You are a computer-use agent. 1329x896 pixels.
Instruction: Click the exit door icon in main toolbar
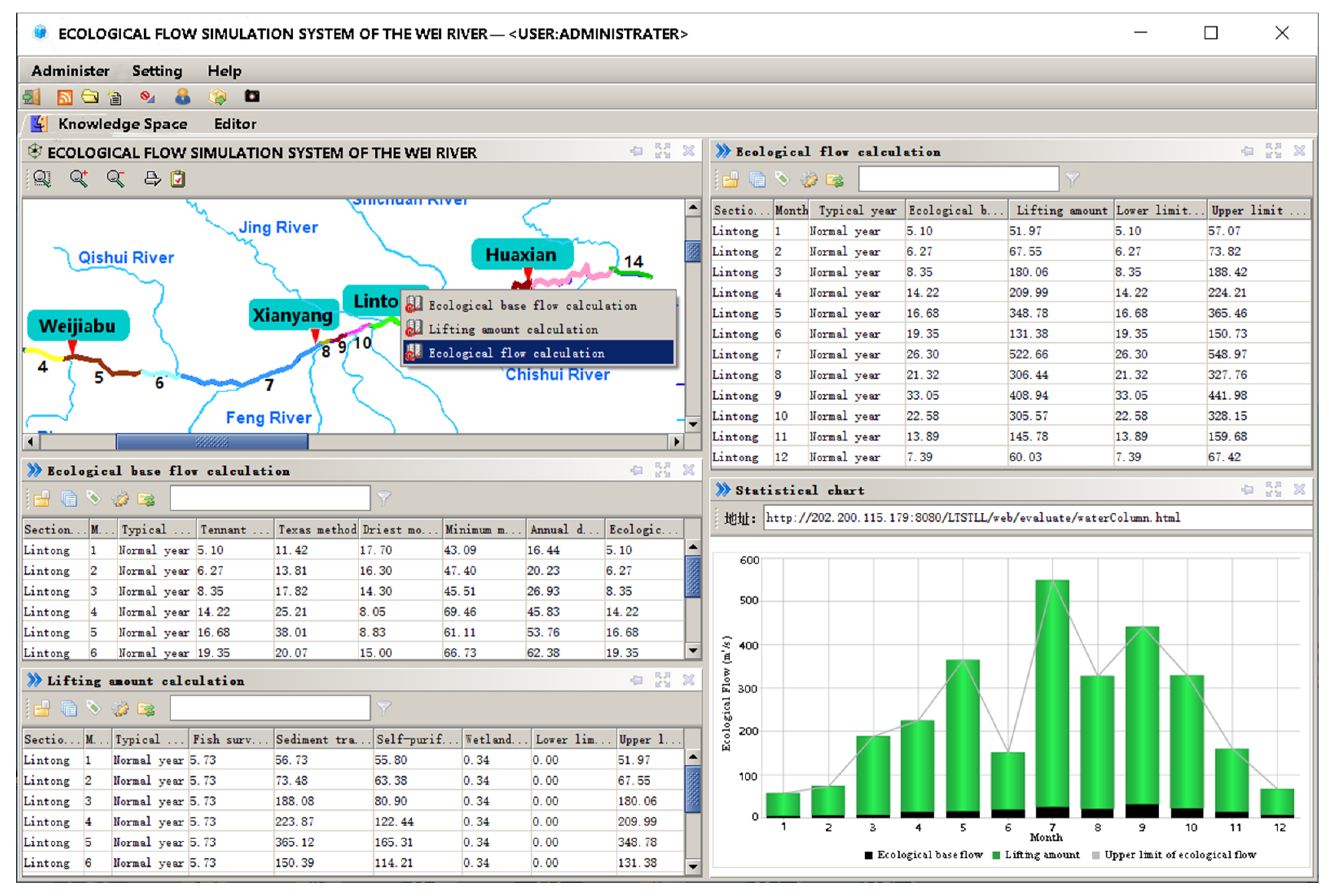(31, 97)
